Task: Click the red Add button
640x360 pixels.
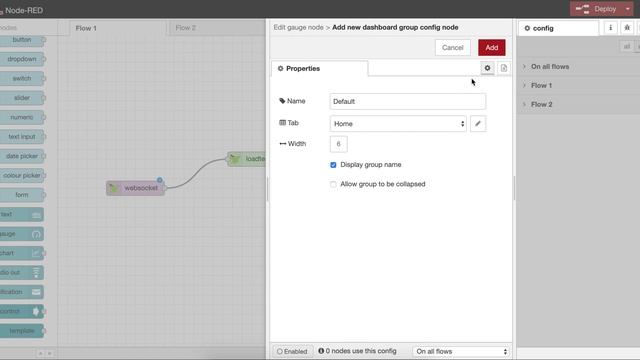Action: click(x=491, y=47)
